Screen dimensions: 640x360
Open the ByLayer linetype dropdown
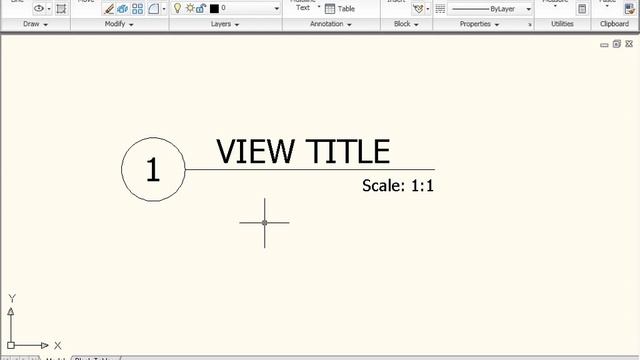(x=528, y=9)
